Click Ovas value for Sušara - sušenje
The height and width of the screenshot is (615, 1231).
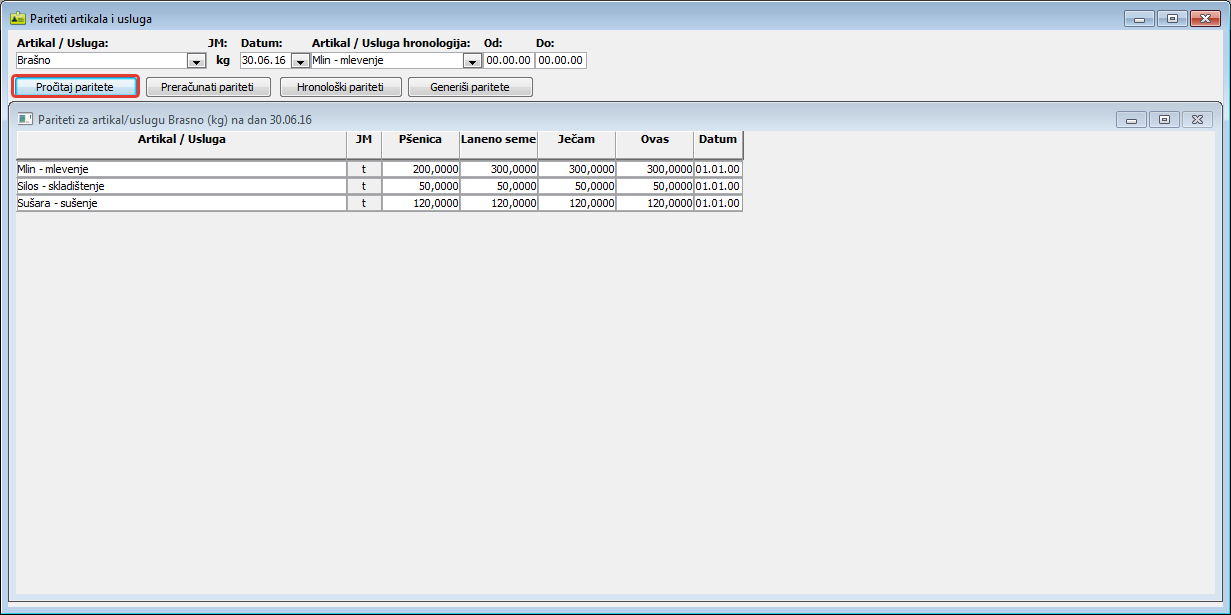pyautogui.click(x=655, y=203)
